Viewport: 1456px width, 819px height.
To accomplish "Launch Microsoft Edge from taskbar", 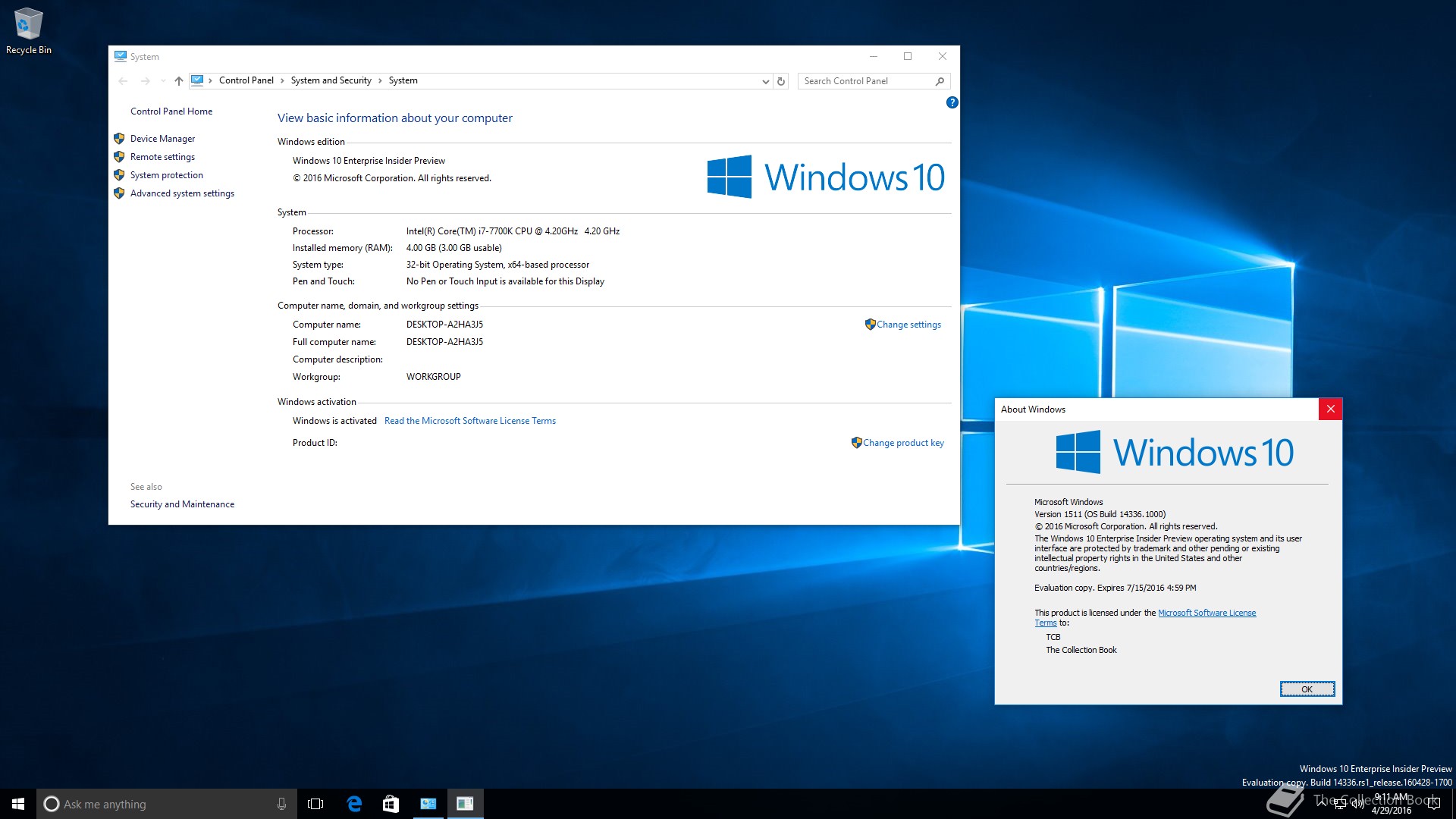I will click(353, 804).
